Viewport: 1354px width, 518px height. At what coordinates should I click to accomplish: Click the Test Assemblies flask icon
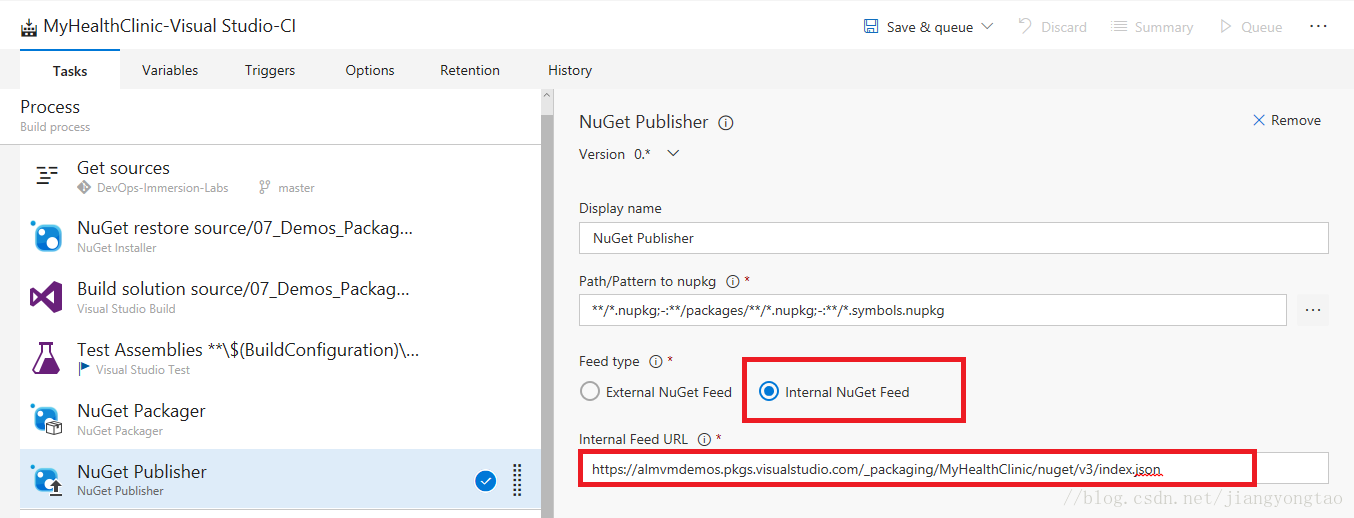tap(46, 358)
